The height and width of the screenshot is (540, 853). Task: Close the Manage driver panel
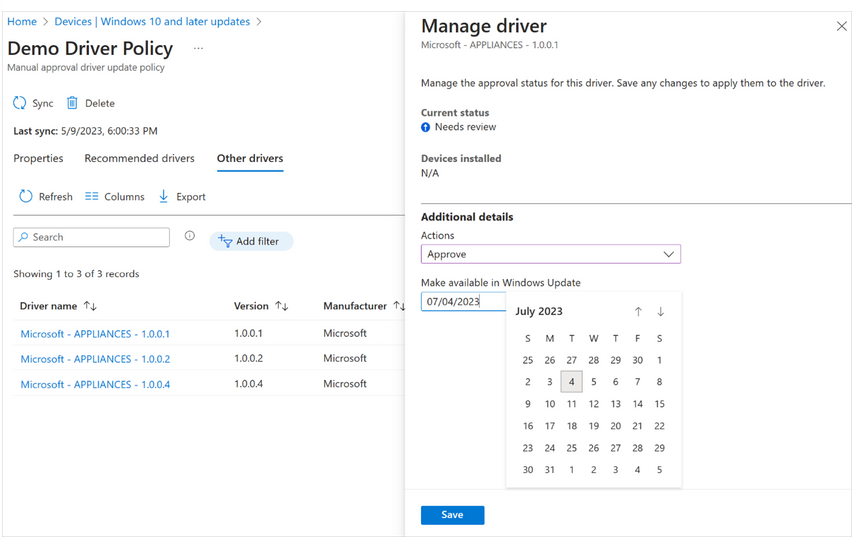tap(841, 27)
